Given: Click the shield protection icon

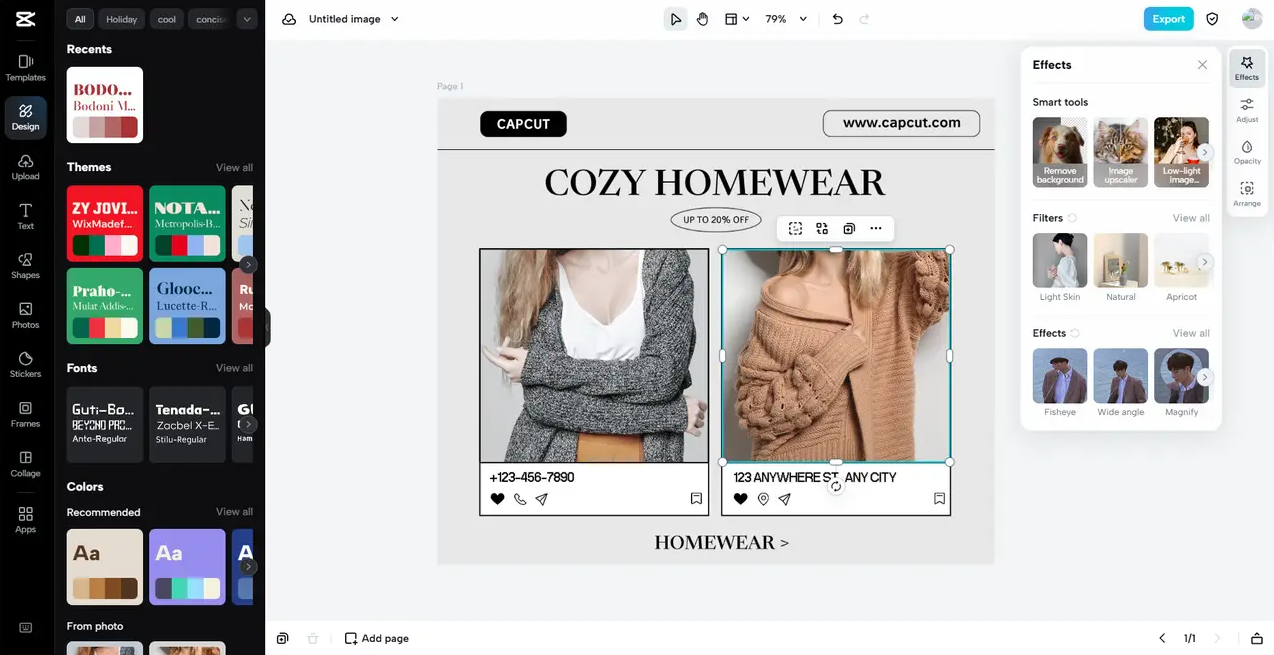Looking at the screenshot, I should 1212,19.
